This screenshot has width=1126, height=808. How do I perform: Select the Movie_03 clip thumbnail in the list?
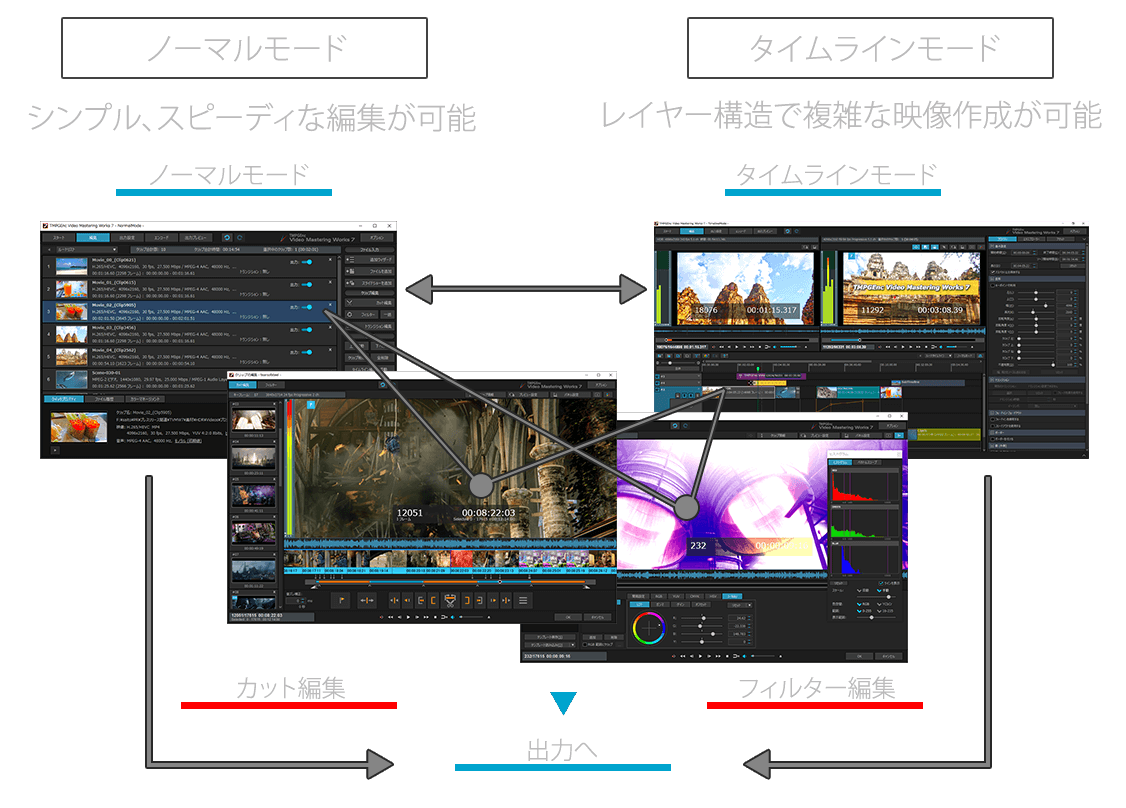(x=71, y=334)
